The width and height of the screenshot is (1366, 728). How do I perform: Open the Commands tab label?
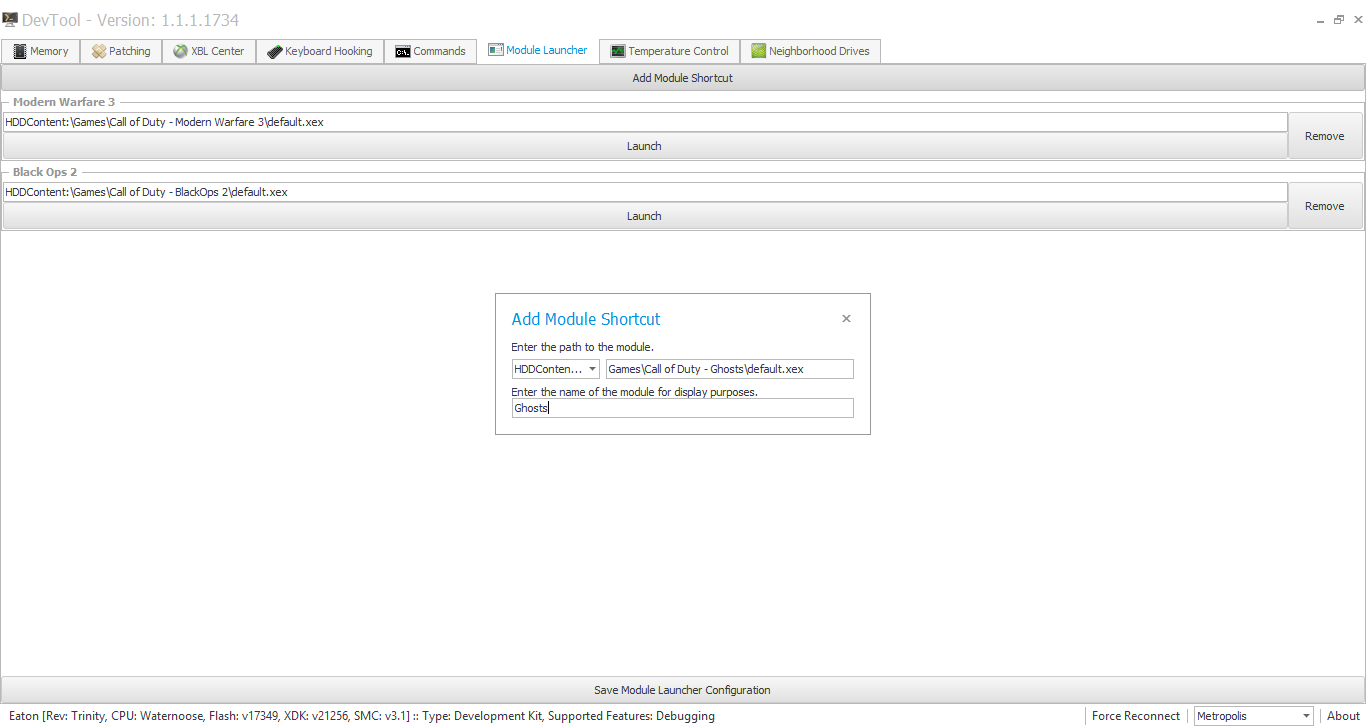(440, 51)
